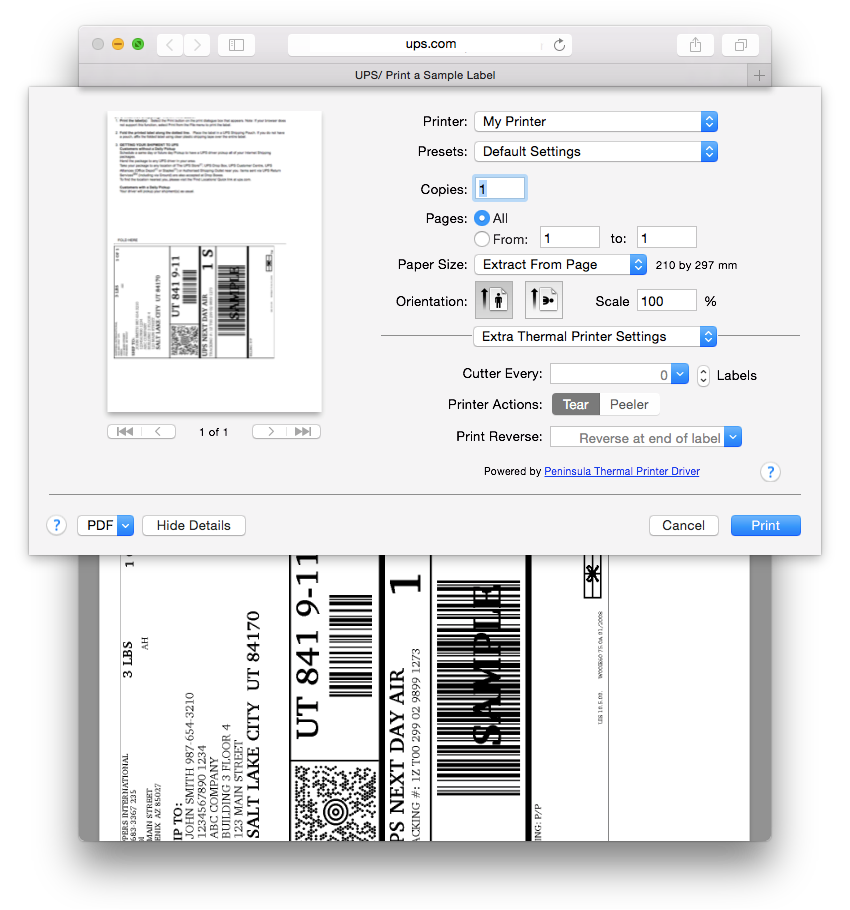Click the Print button
Screen dimensions: 850x910
[765, 525]
